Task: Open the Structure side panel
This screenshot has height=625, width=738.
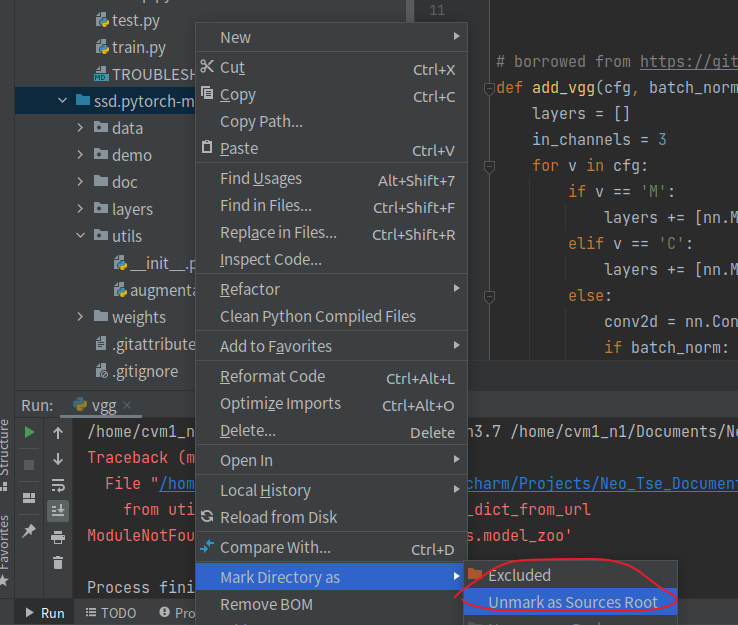Action: [x=5, y=454]
